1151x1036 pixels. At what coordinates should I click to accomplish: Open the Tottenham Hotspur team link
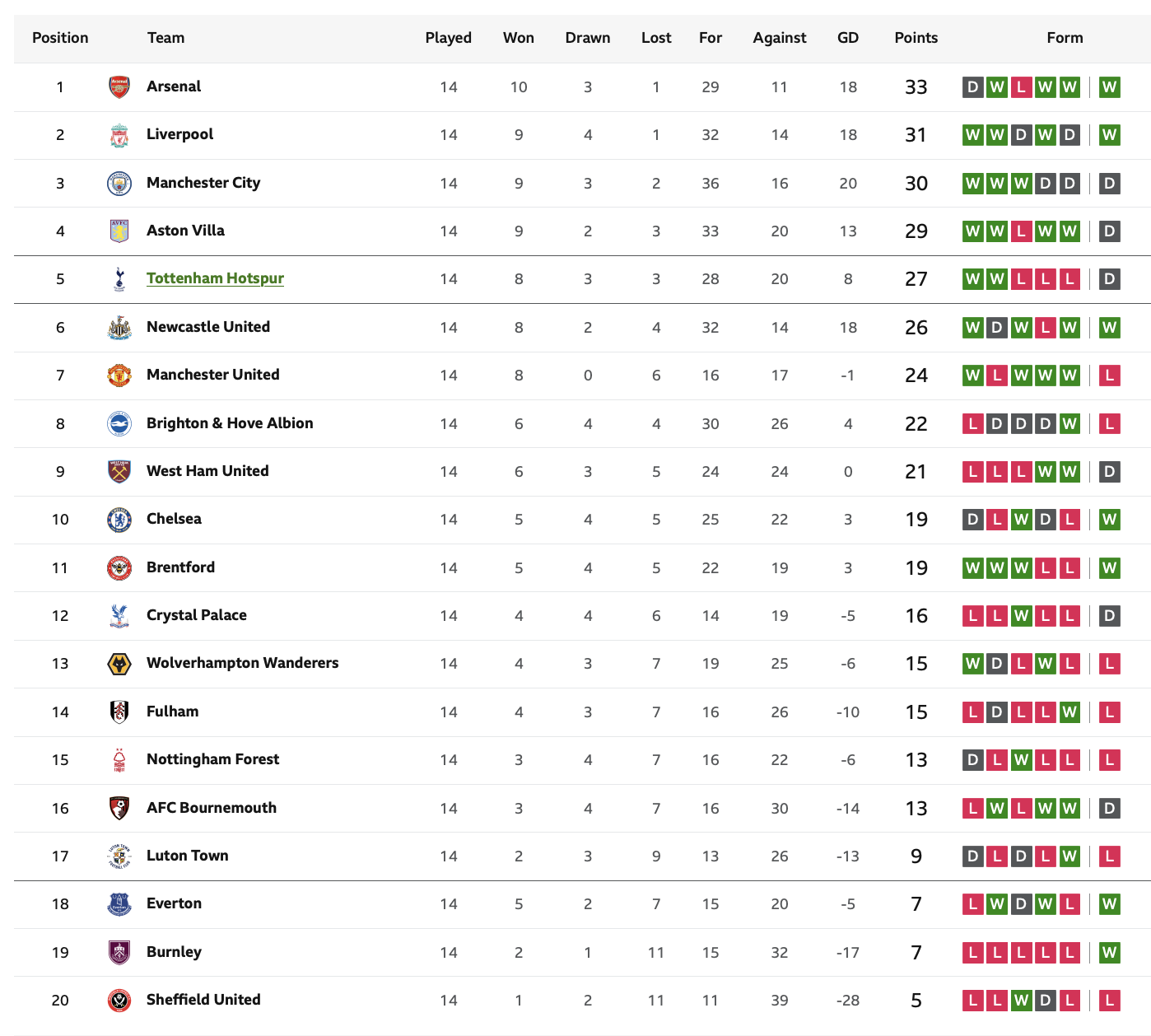(x=215, y=278)
